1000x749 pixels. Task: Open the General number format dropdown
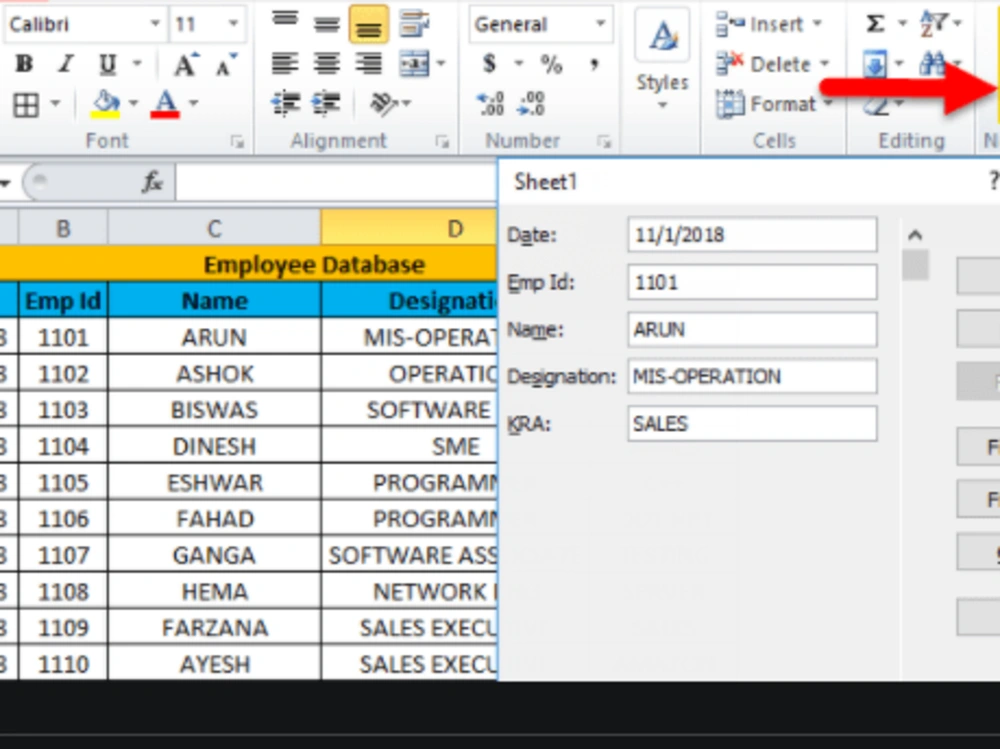[602, 24]
